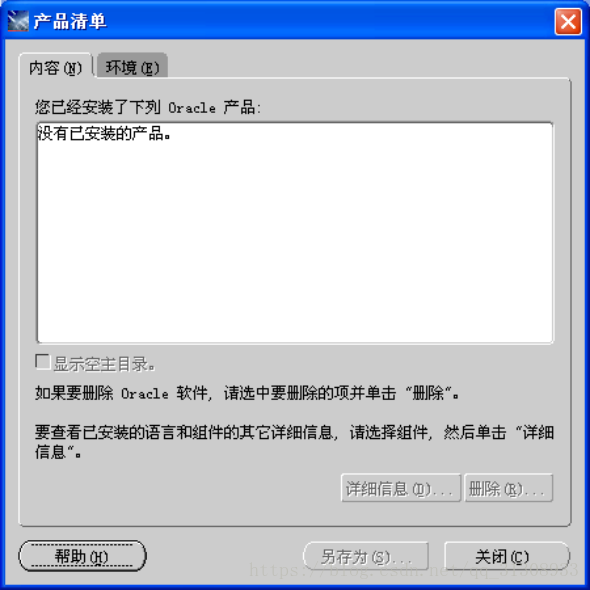Click blank tab strip area right of 环境(E)
This screenshot has width=590, height=590.
click(369, 66)
